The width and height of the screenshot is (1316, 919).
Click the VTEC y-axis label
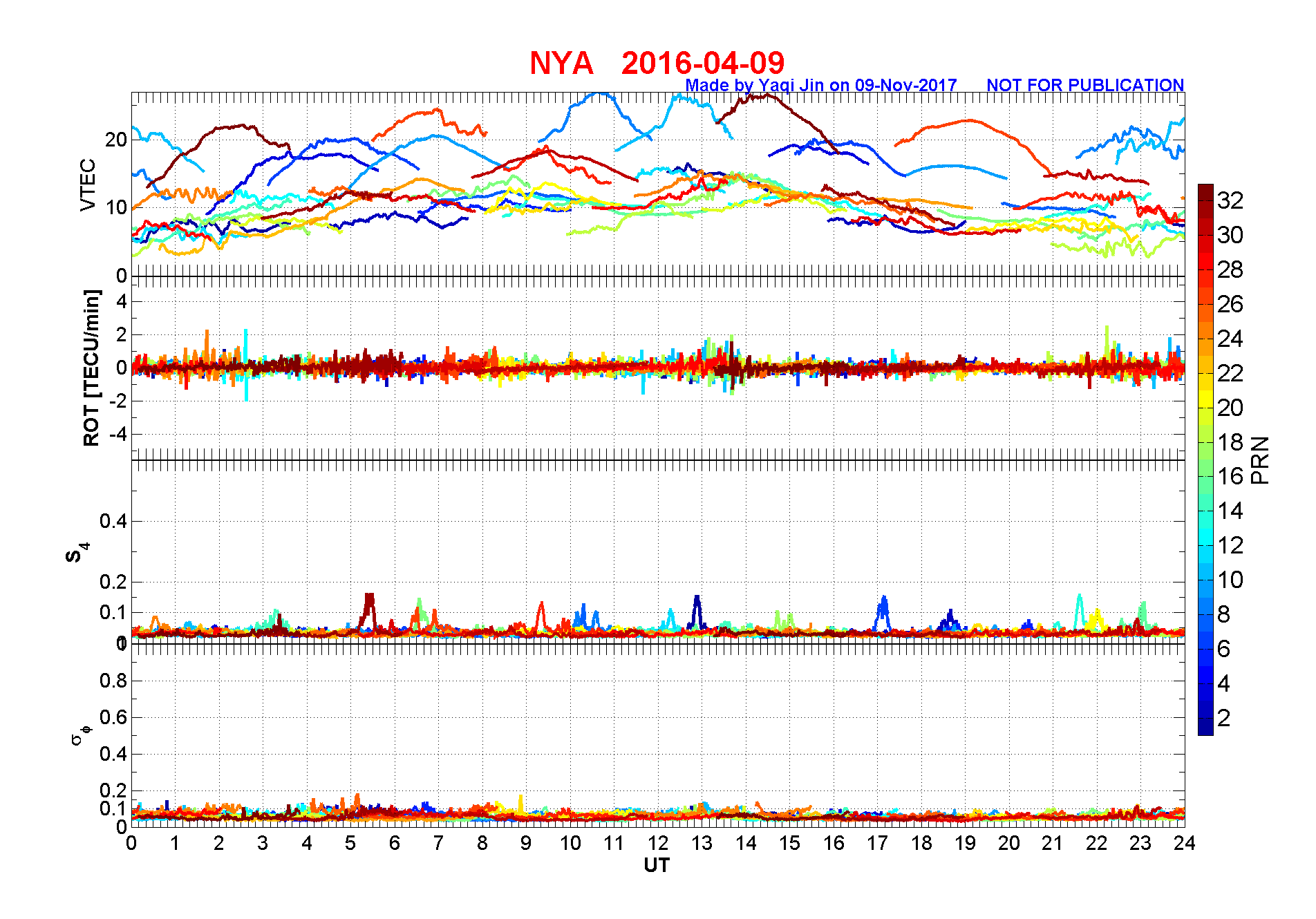pyautogui.click(x=88, y=184)
